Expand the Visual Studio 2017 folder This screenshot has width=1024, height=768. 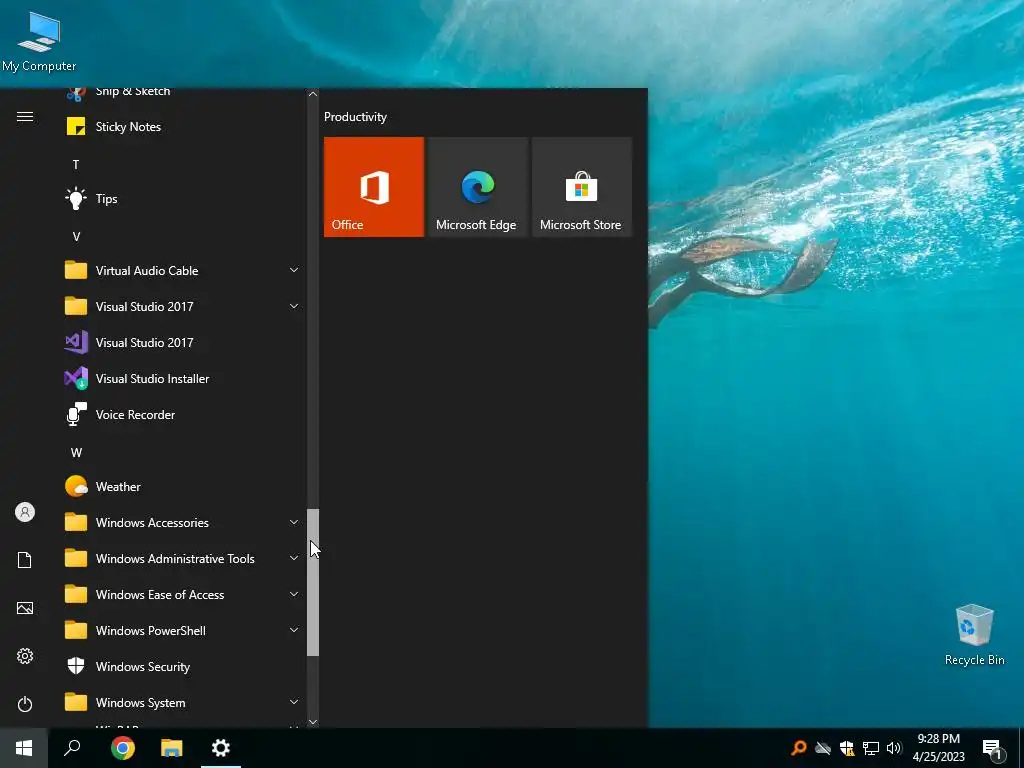point(182,306)
